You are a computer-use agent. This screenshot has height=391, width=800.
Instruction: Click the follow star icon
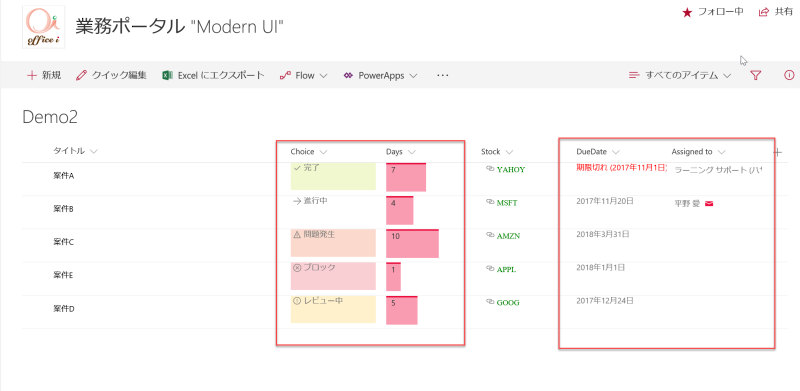[687, 12]
